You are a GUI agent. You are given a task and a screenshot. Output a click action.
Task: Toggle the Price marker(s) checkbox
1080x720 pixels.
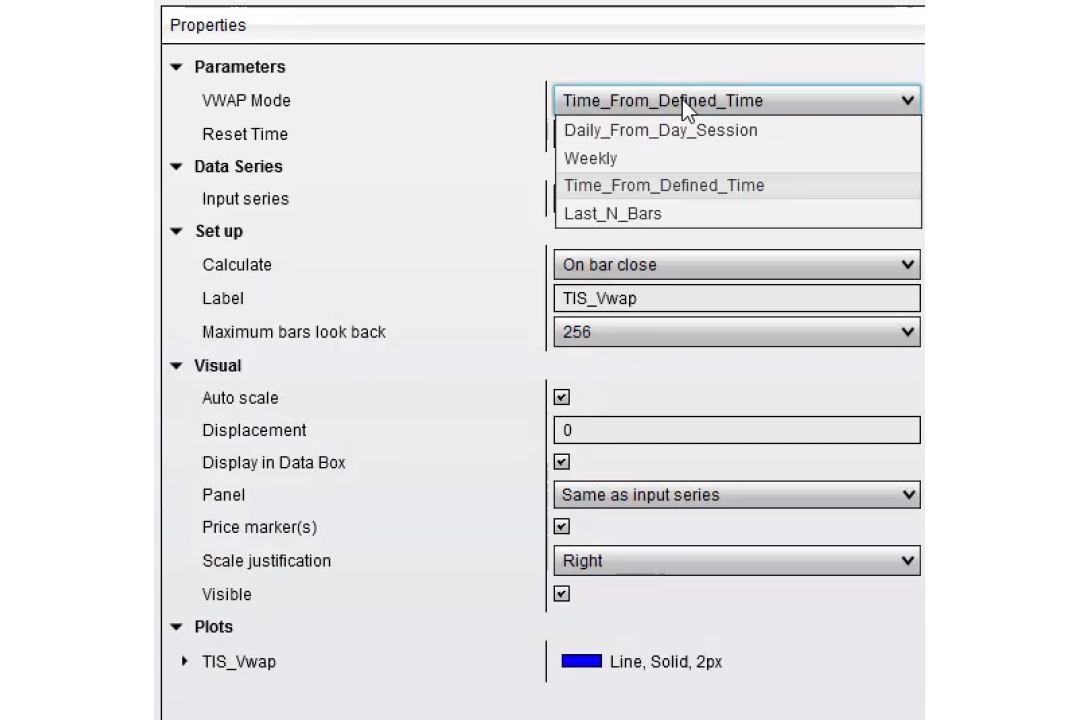(562, 527)
